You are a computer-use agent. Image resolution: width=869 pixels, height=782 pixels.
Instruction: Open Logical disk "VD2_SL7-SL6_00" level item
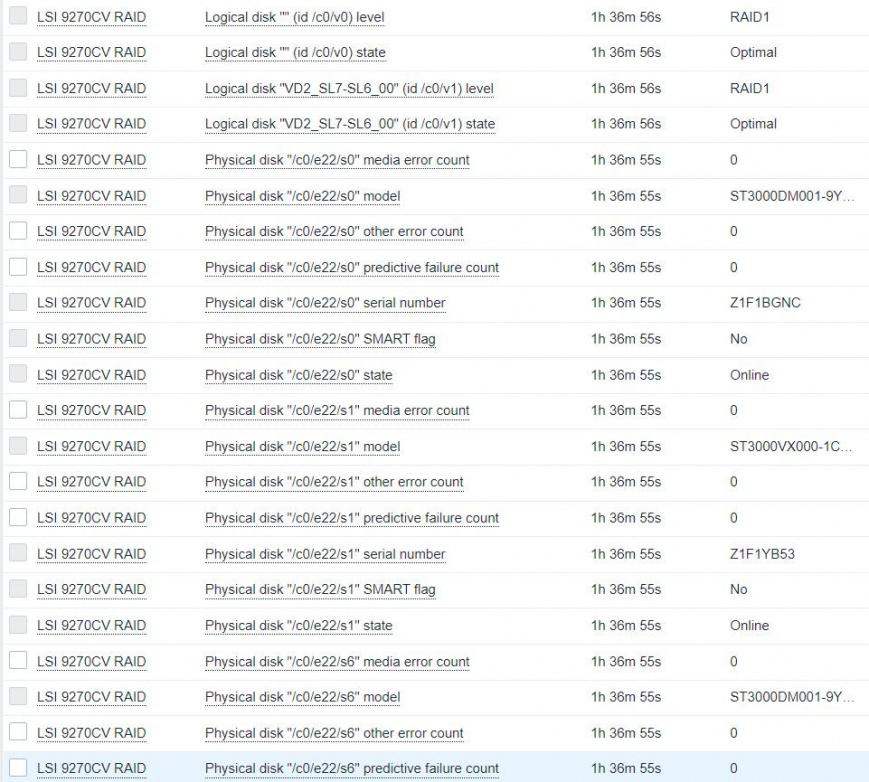pos(349,88)
